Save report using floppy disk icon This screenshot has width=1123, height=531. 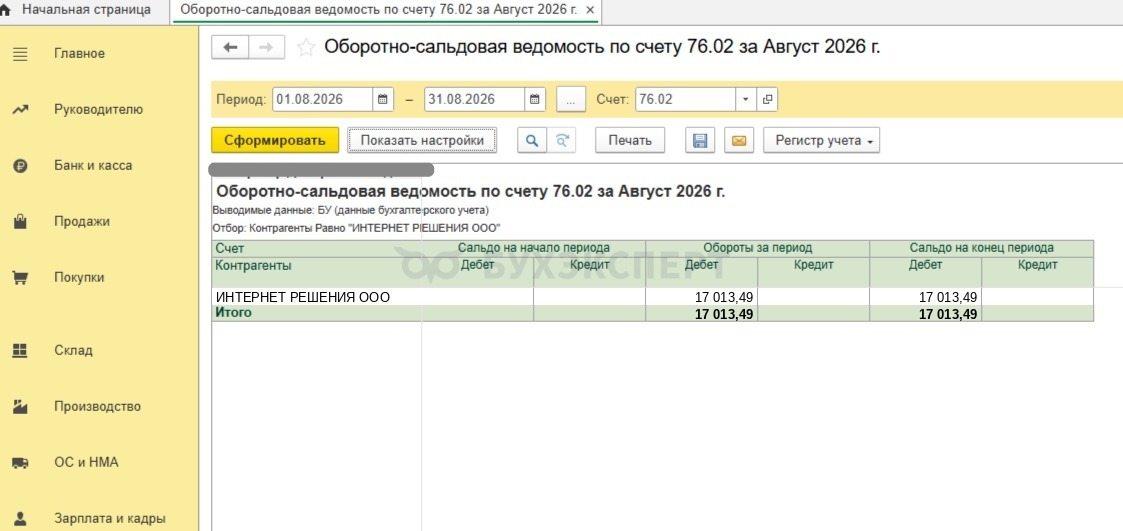[700, 140]
